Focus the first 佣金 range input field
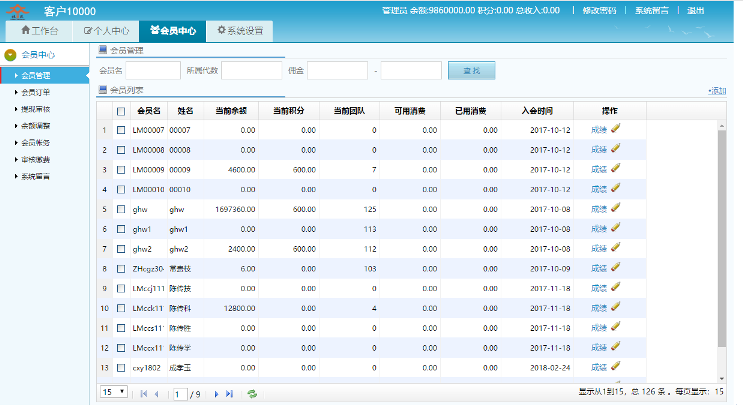The height and width of the screenshot is (414, 743). click(337, 71)
